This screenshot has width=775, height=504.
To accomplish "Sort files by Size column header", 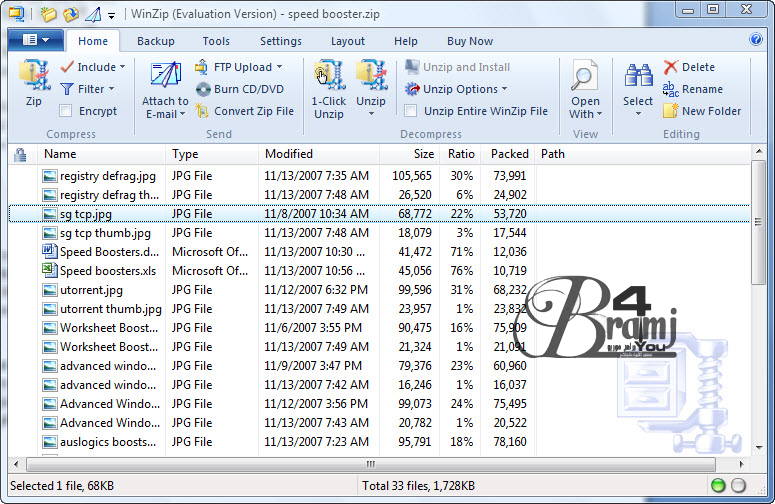I will pyautogui.click(x=409, y=154).
